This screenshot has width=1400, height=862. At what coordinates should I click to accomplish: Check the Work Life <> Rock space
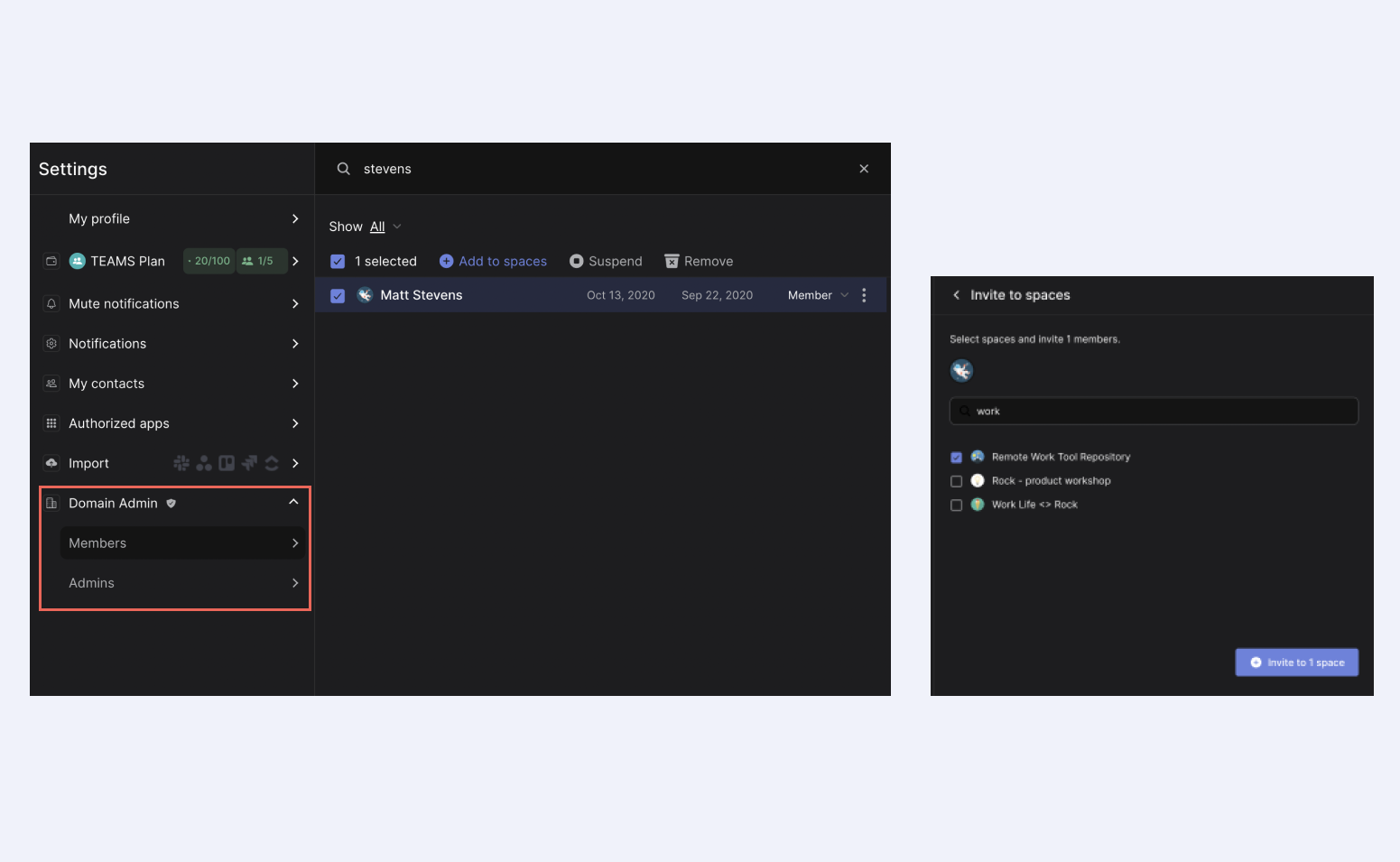pos(956,505)
